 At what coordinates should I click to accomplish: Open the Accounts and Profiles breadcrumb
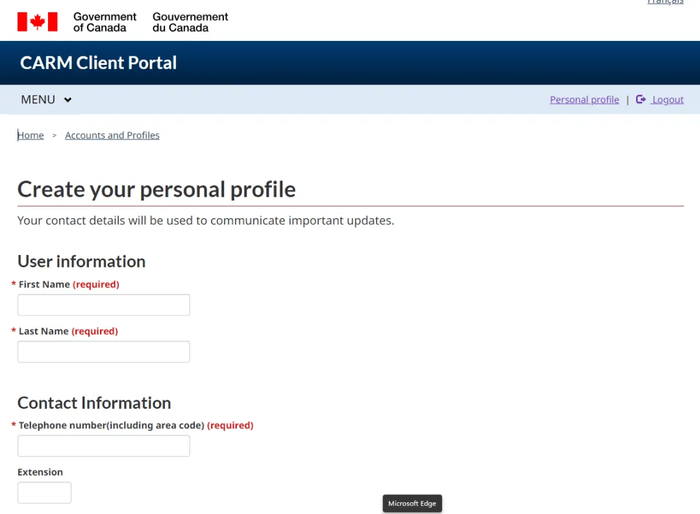point(112,135)
